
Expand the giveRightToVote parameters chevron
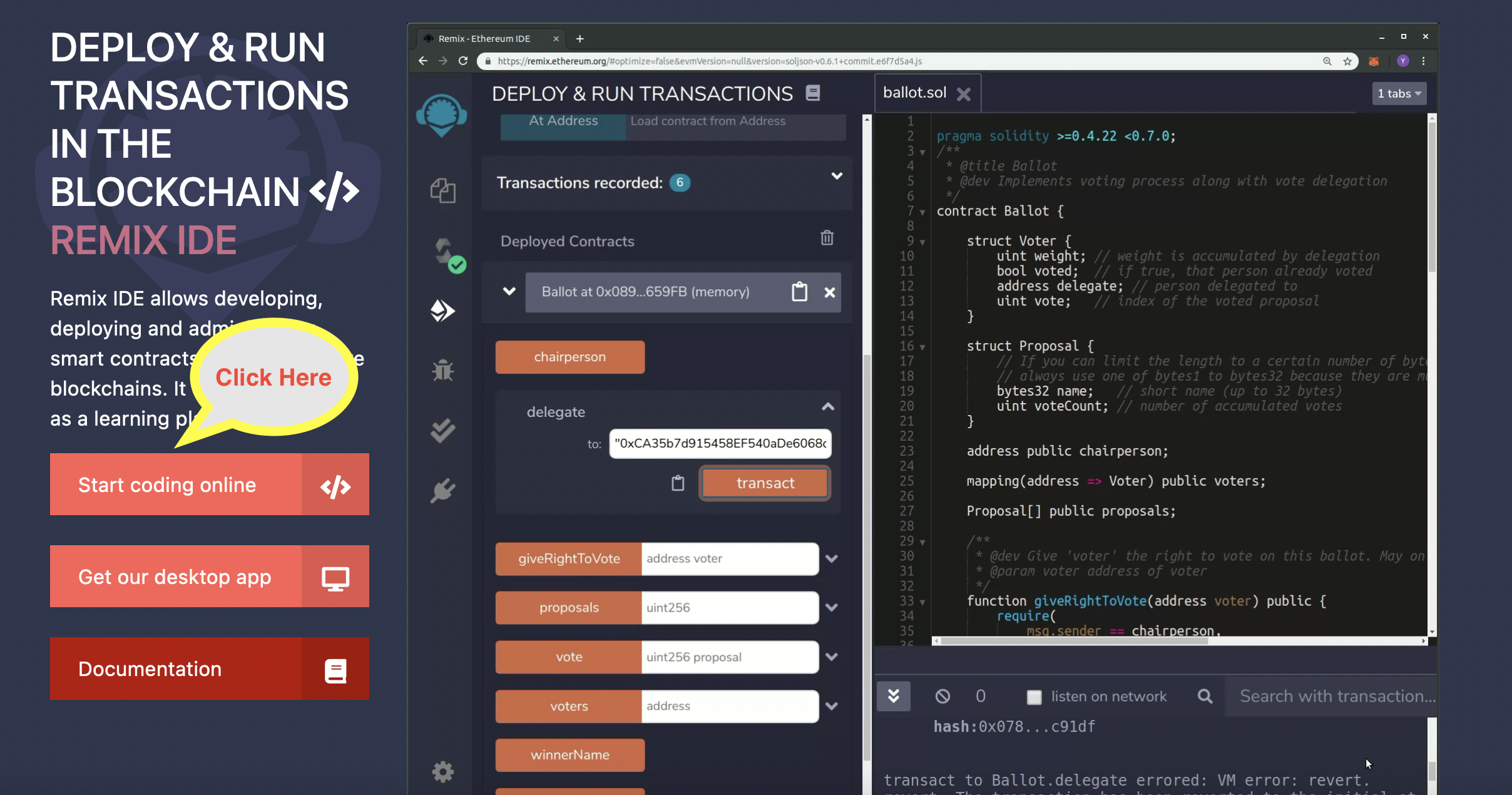[832, 558]
